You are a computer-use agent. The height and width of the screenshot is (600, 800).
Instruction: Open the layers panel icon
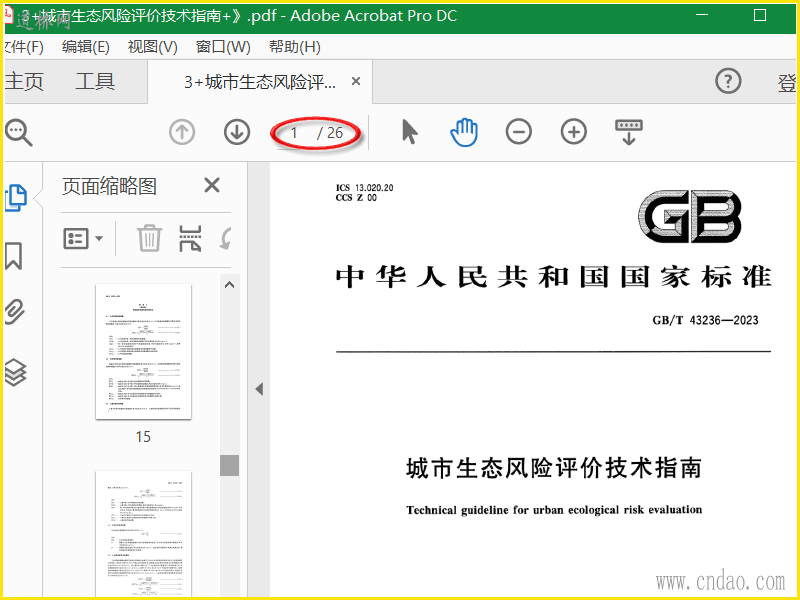click(x=15, y=372)
